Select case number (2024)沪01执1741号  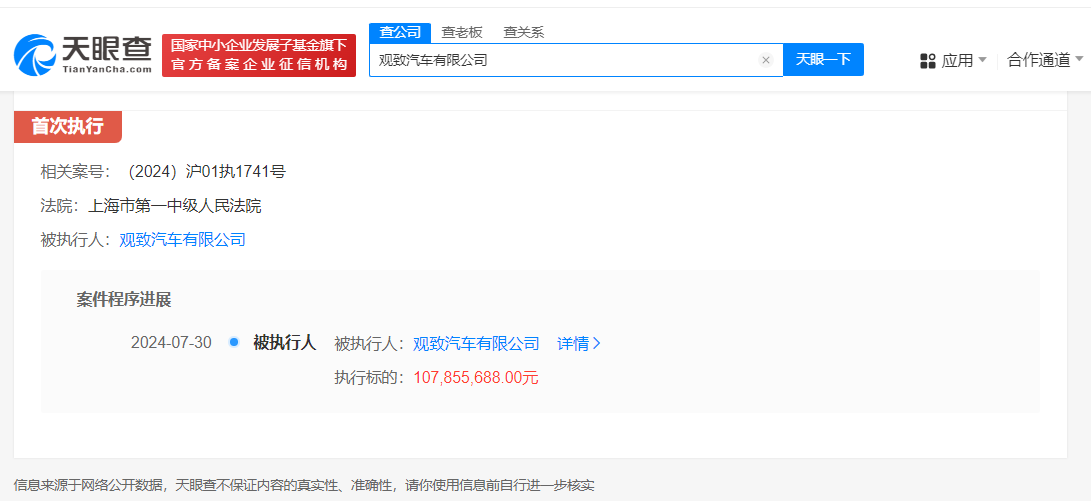(x=207, y=172)
